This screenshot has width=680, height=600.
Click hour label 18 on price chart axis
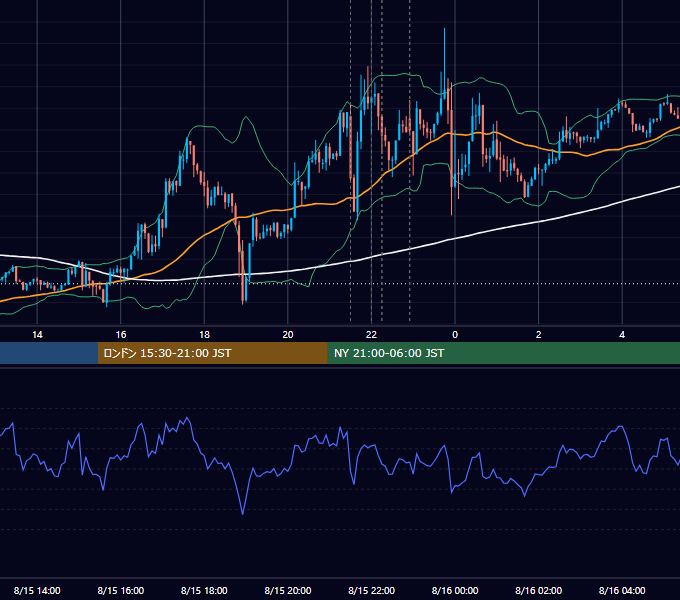pyautogui.click(x=204, y=335)
